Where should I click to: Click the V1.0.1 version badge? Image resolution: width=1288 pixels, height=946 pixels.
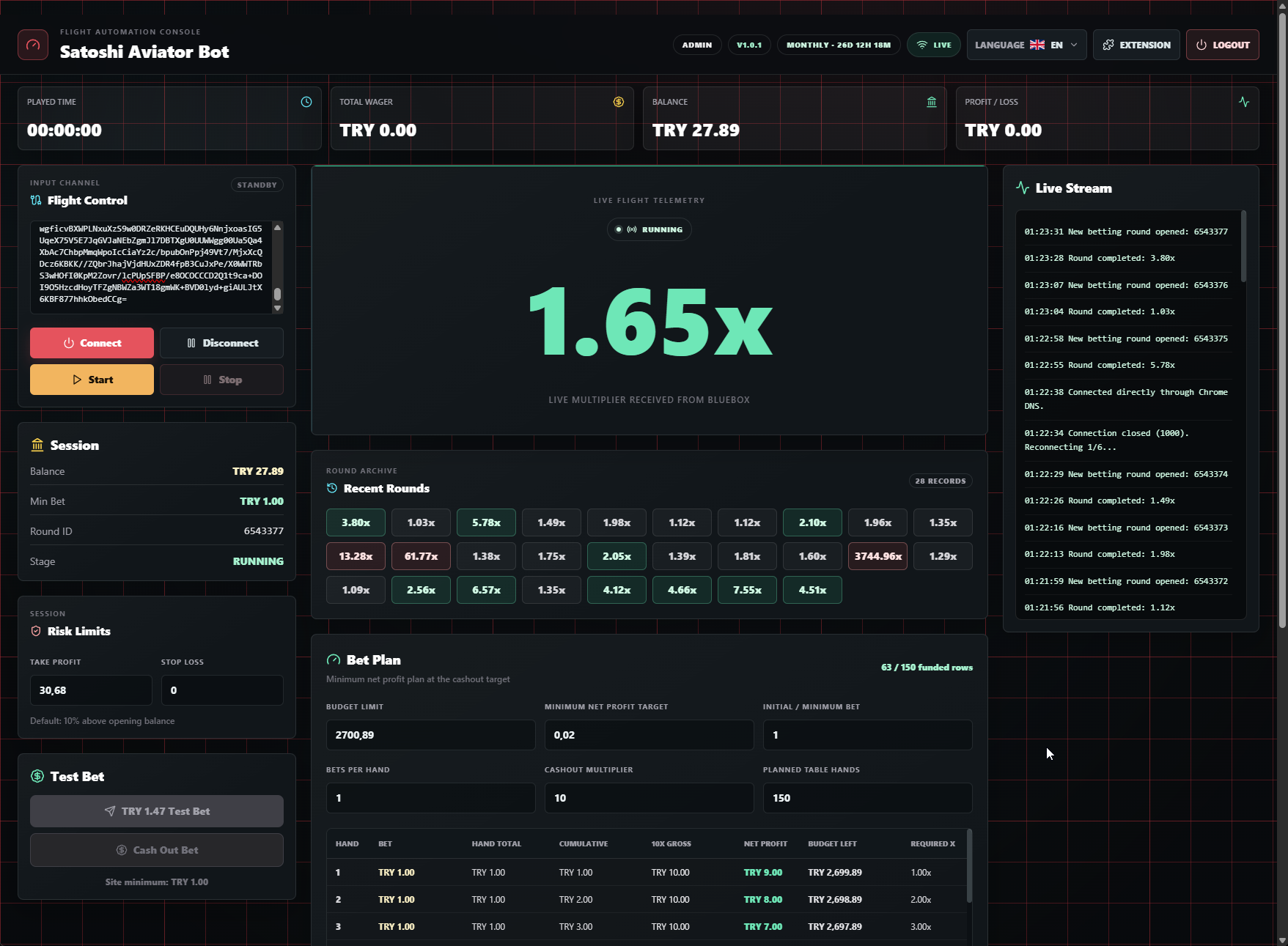pos(749,45)
